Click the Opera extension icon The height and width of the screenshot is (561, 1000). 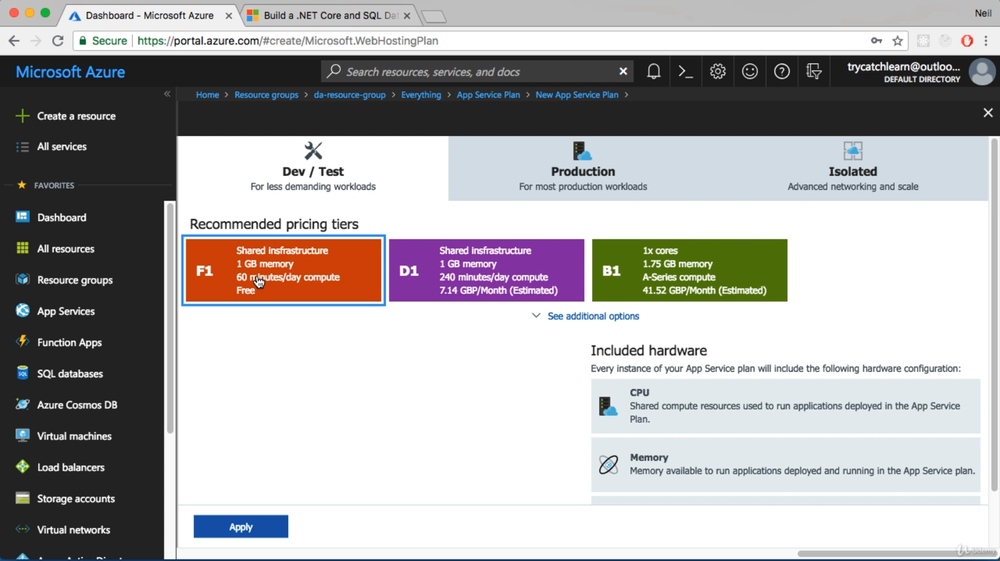[x=967, y=41]
